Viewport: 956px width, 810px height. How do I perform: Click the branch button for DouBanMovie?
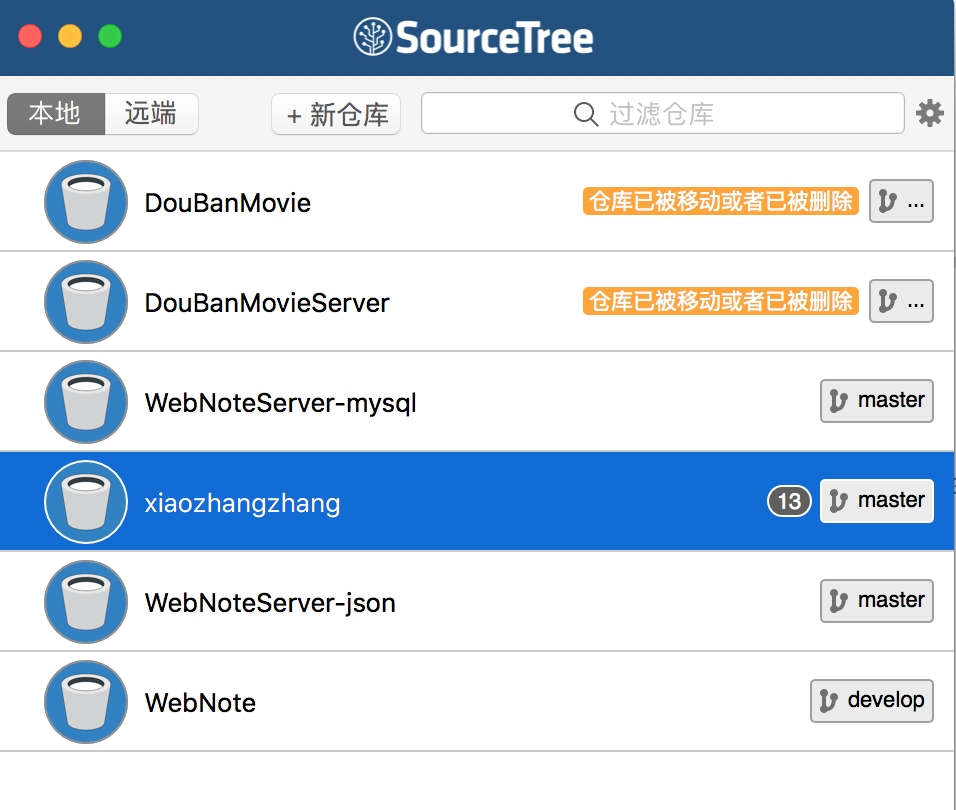click(900, 202)
